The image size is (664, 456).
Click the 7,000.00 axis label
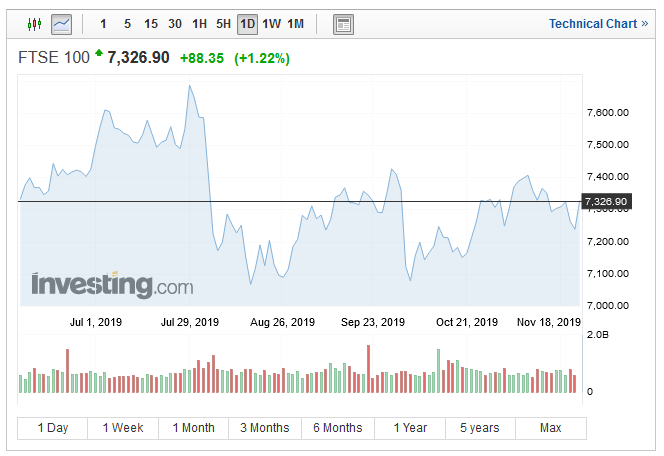coord(608,306)
